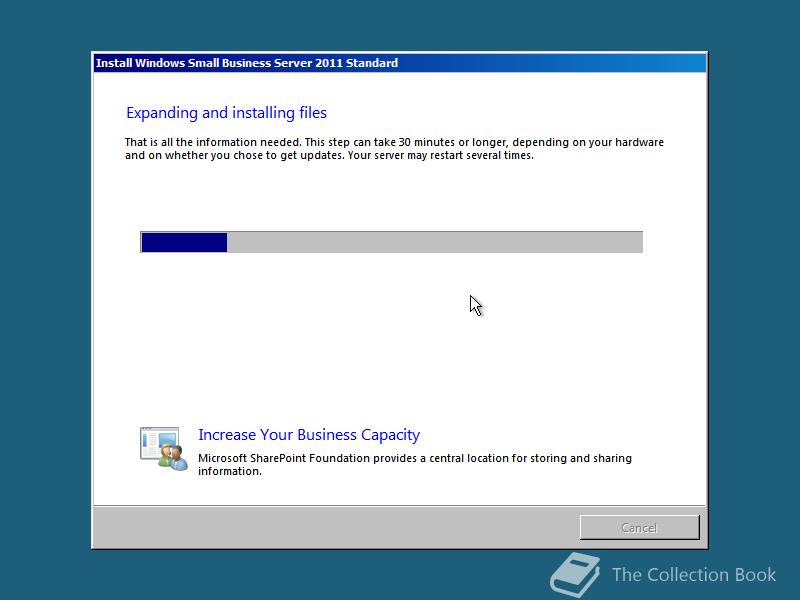Click the 'Increase Your Business Capacity' heading

pos(309,435)
